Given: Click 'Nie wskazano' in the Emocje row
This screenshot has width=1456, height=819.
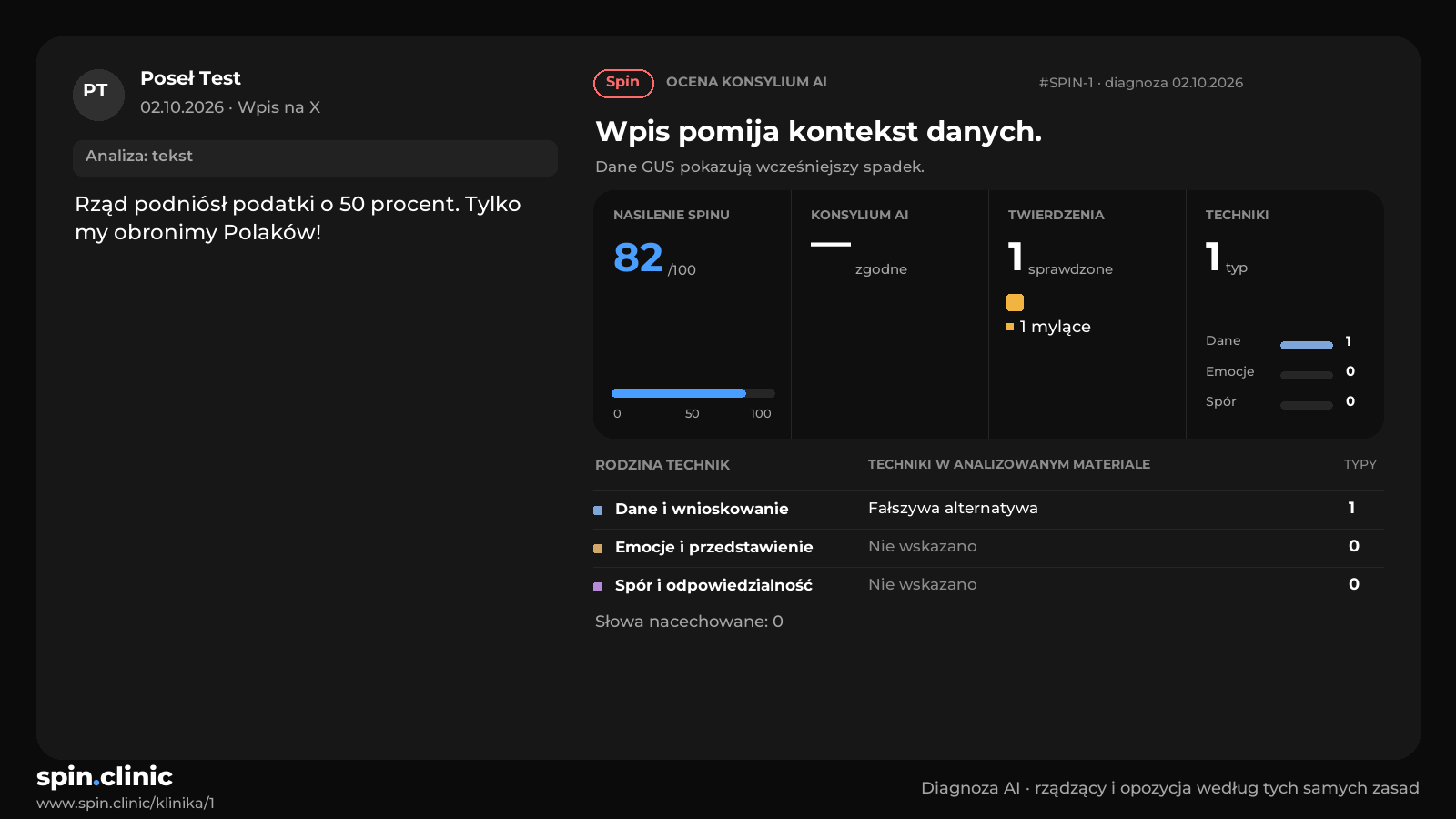Looking at the screenshot, I should (923, 546).
